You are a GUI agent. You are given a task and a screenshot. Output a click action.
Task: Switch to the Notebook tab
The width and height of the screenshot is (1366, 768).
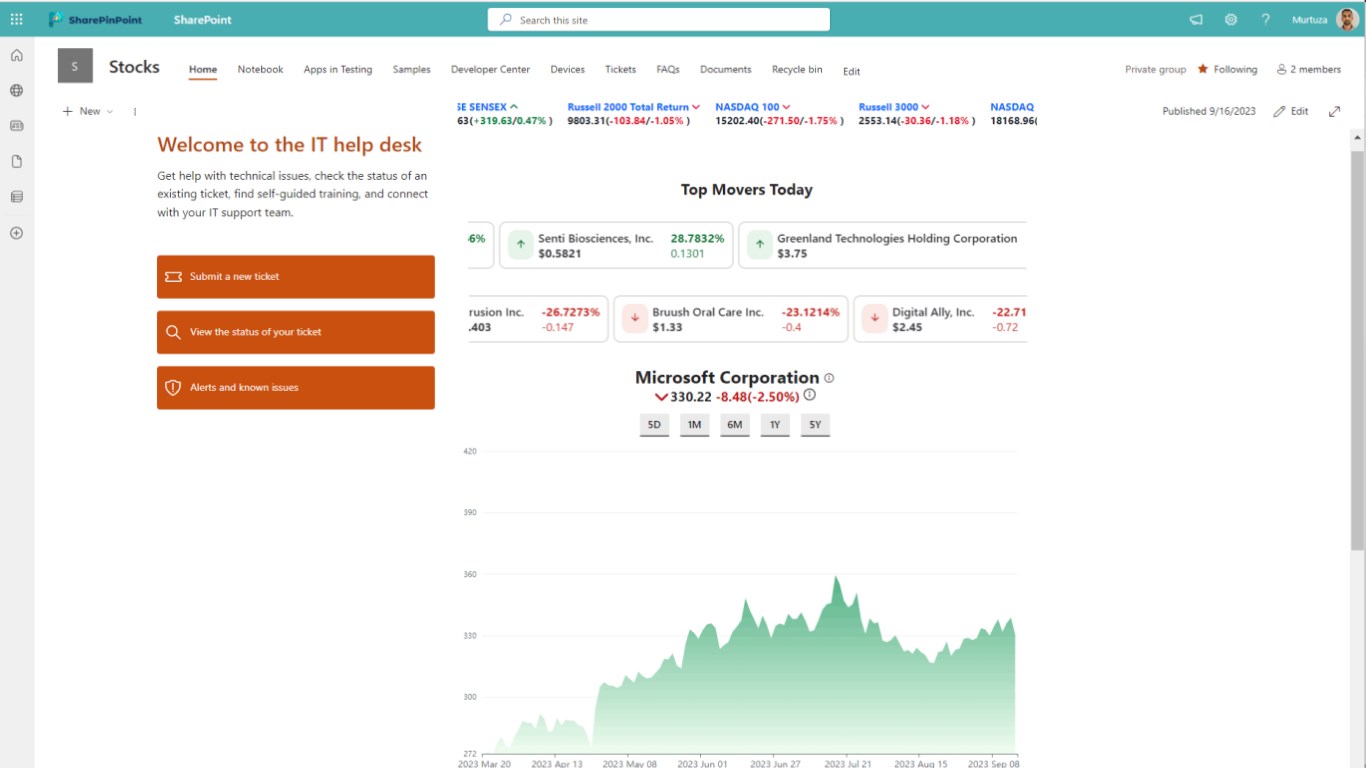260,69
